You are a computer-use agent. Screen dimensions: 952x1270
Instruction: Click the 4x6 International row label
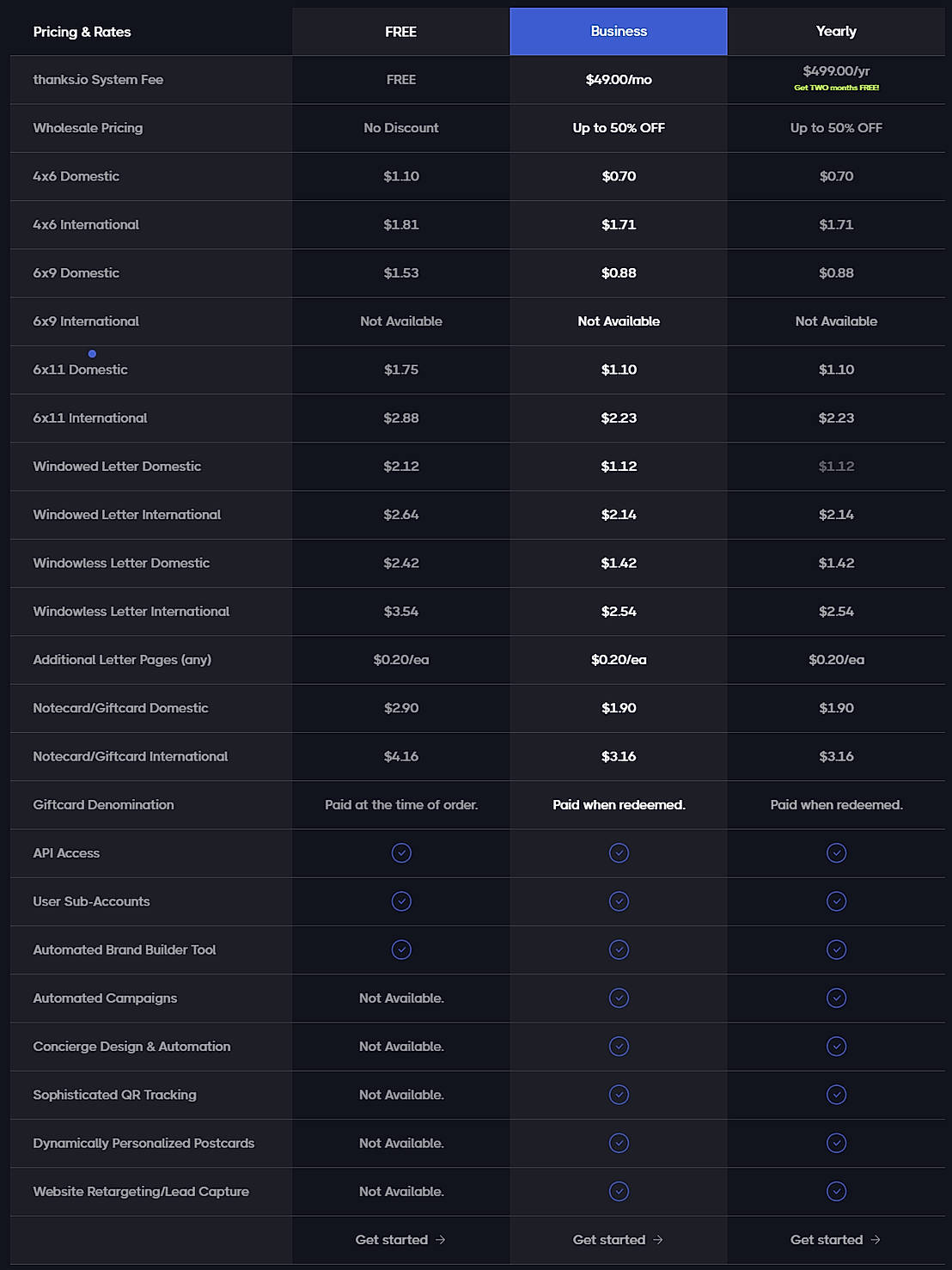pyautogui.click(x=86, y=224)
